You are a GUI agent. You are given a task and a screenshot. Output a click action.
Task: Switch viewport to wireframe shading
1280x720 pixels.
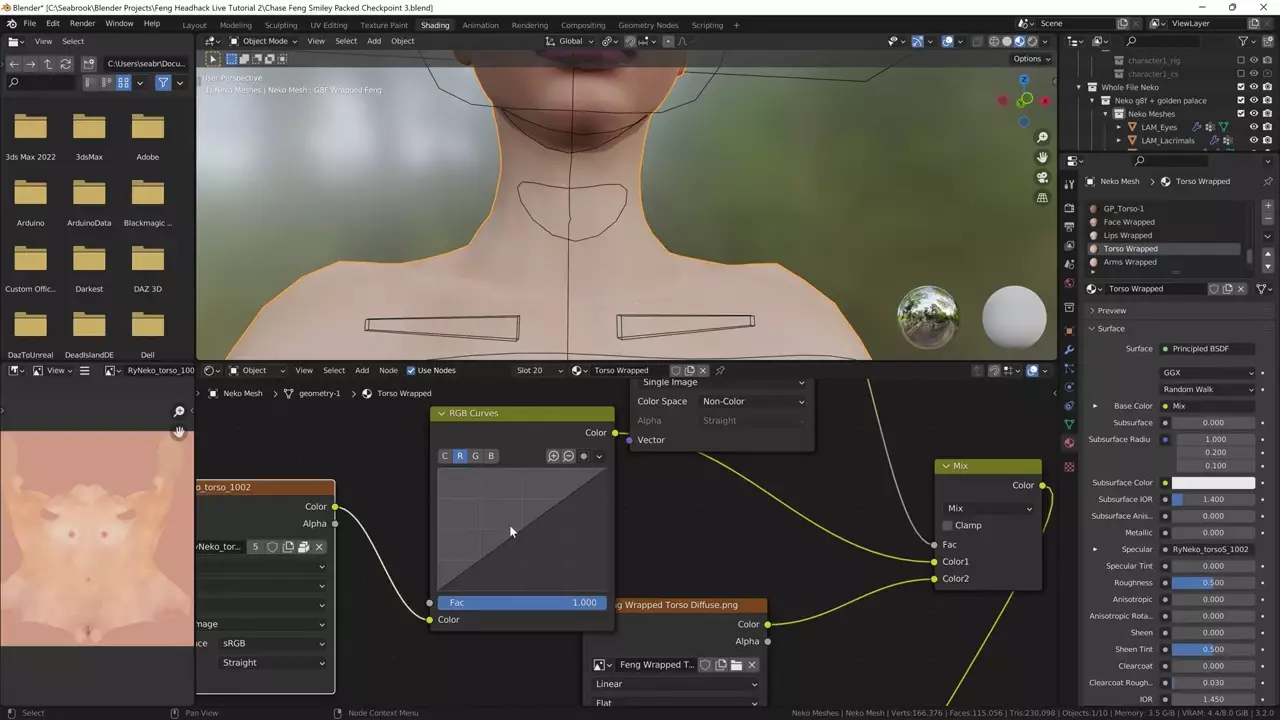coord(993,41)
